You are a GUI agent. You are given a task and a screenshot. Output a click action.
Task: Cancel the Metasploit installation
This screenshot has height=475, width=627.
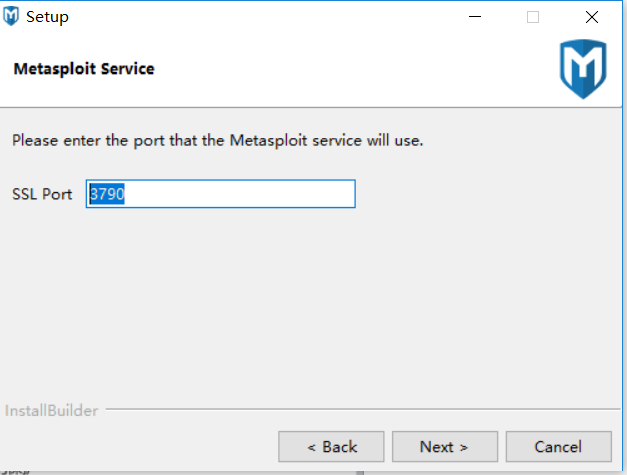(x=558, y=447)
